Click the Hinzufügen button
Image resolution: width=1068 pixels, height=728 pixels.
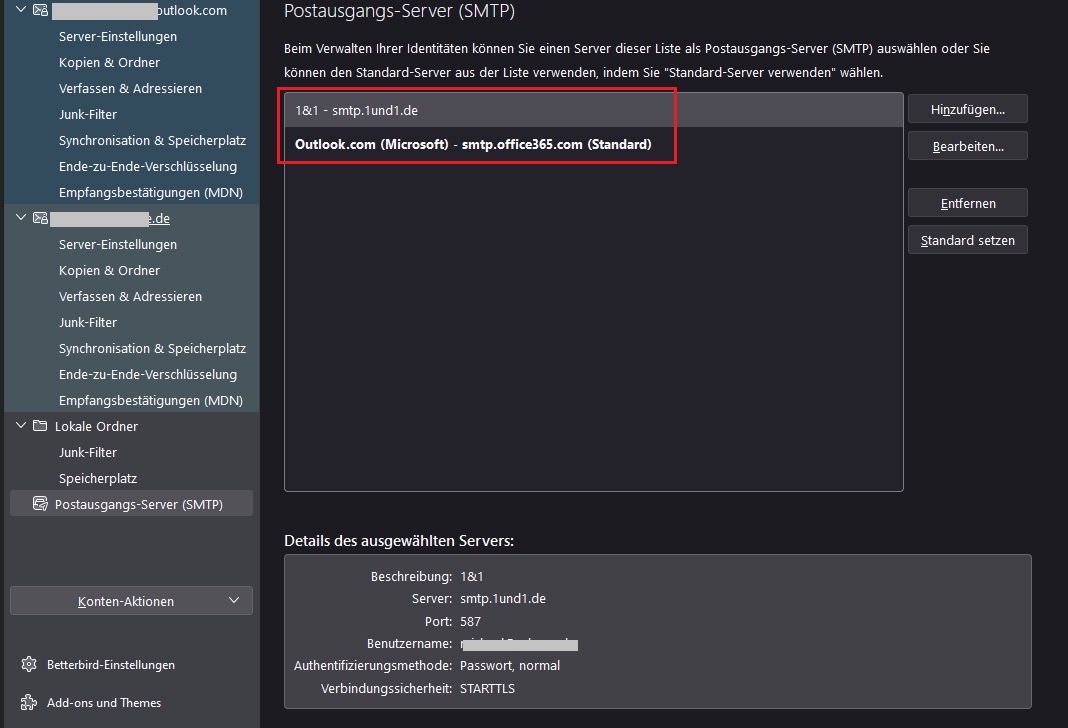point(967,109)
